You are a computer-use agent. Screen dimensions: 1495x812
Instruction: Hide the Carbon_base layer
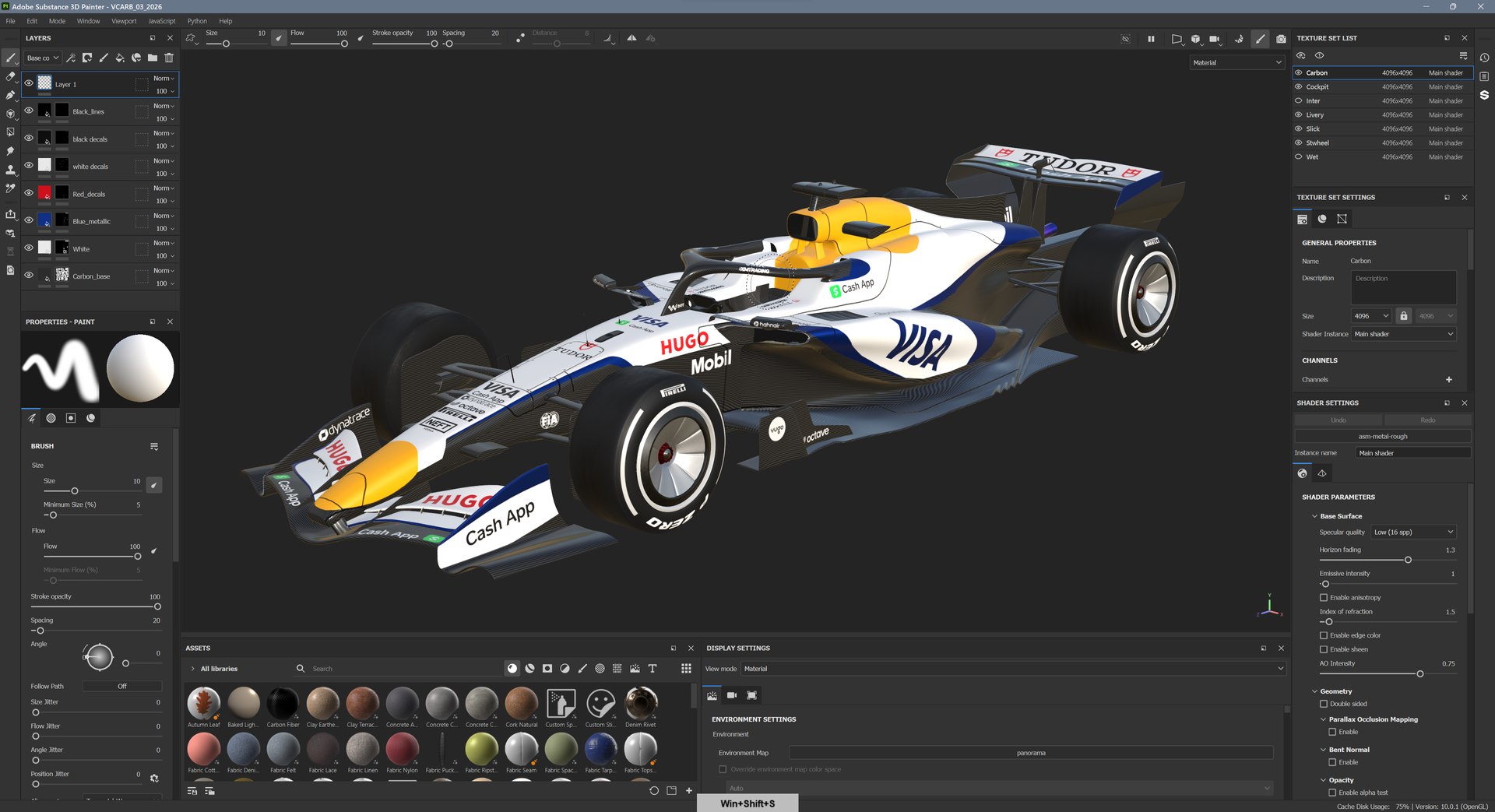[29, 275]
